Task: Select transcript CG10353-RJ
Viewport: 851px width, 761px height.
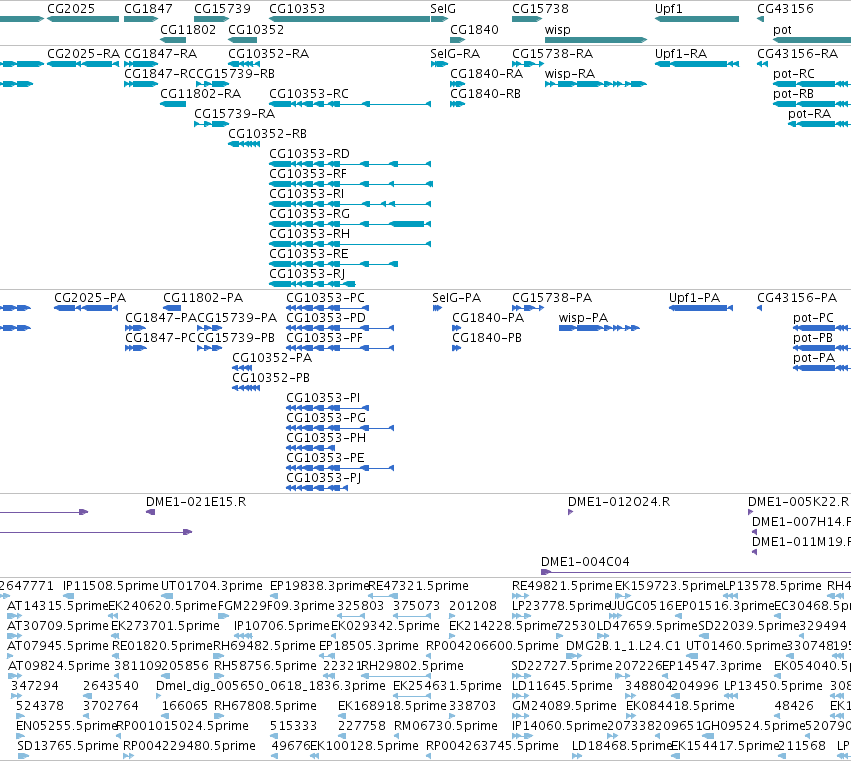Action: pyautogui.click(x=313, y=284)
